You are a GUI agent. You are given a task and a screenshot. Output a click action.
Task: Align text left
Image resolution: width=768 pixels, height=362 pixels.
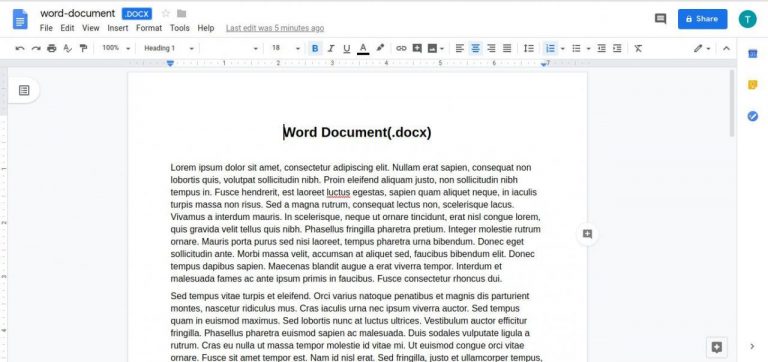(459, 48)
